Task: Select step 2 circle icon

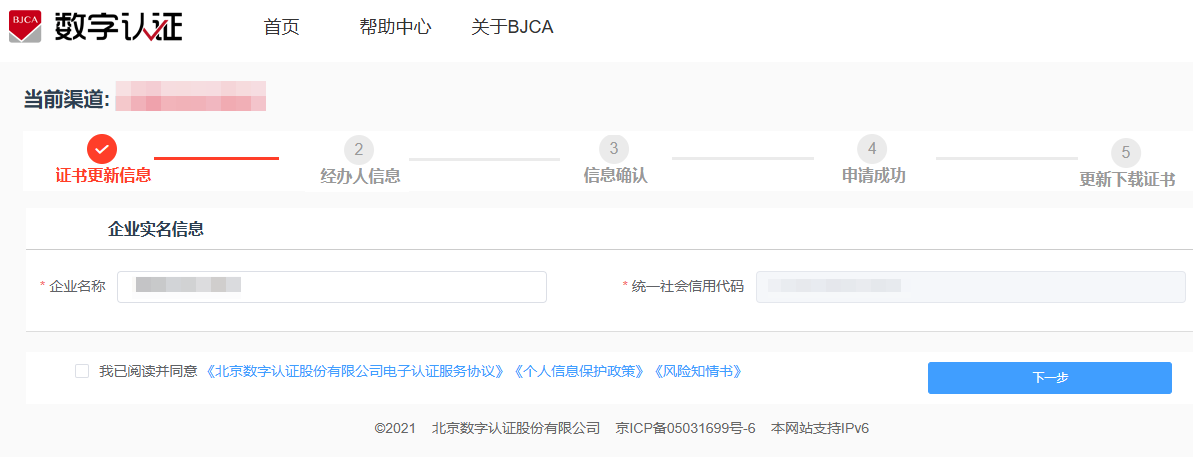Action: [x=359, y=150]
